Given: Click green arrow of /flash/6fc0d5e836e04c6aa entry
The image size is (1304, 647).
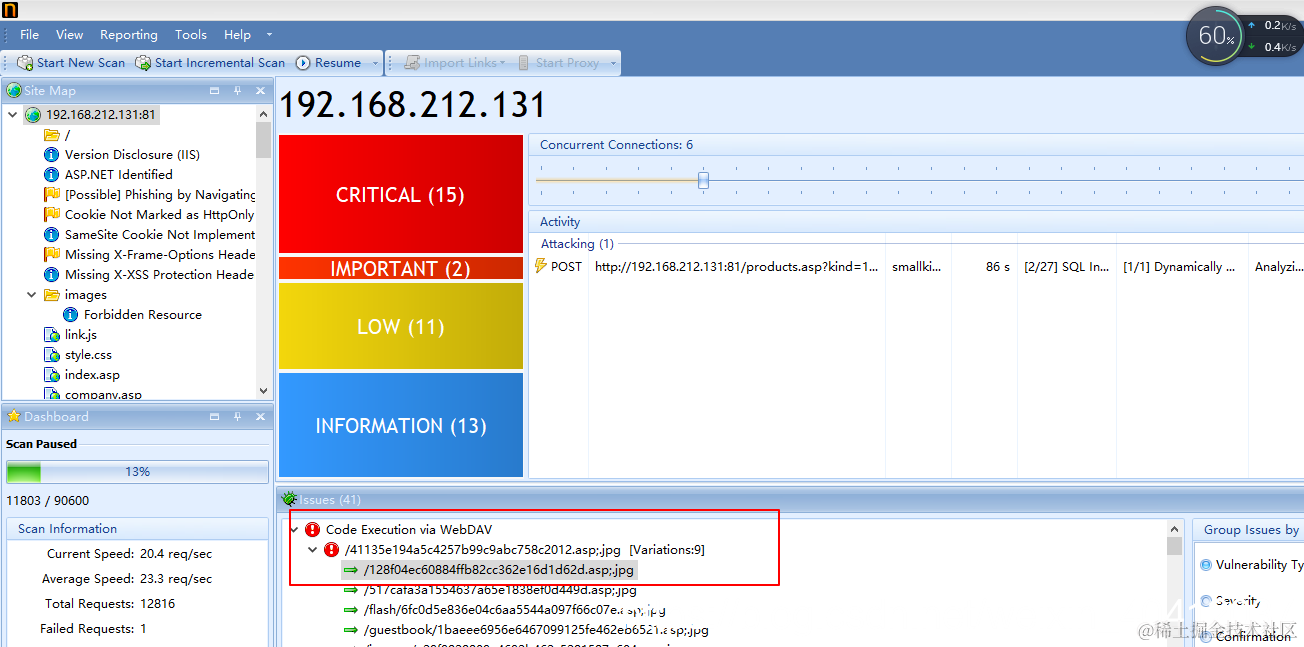Looking at the screenshot, I should pyautogui.click(x=351, y=610).
